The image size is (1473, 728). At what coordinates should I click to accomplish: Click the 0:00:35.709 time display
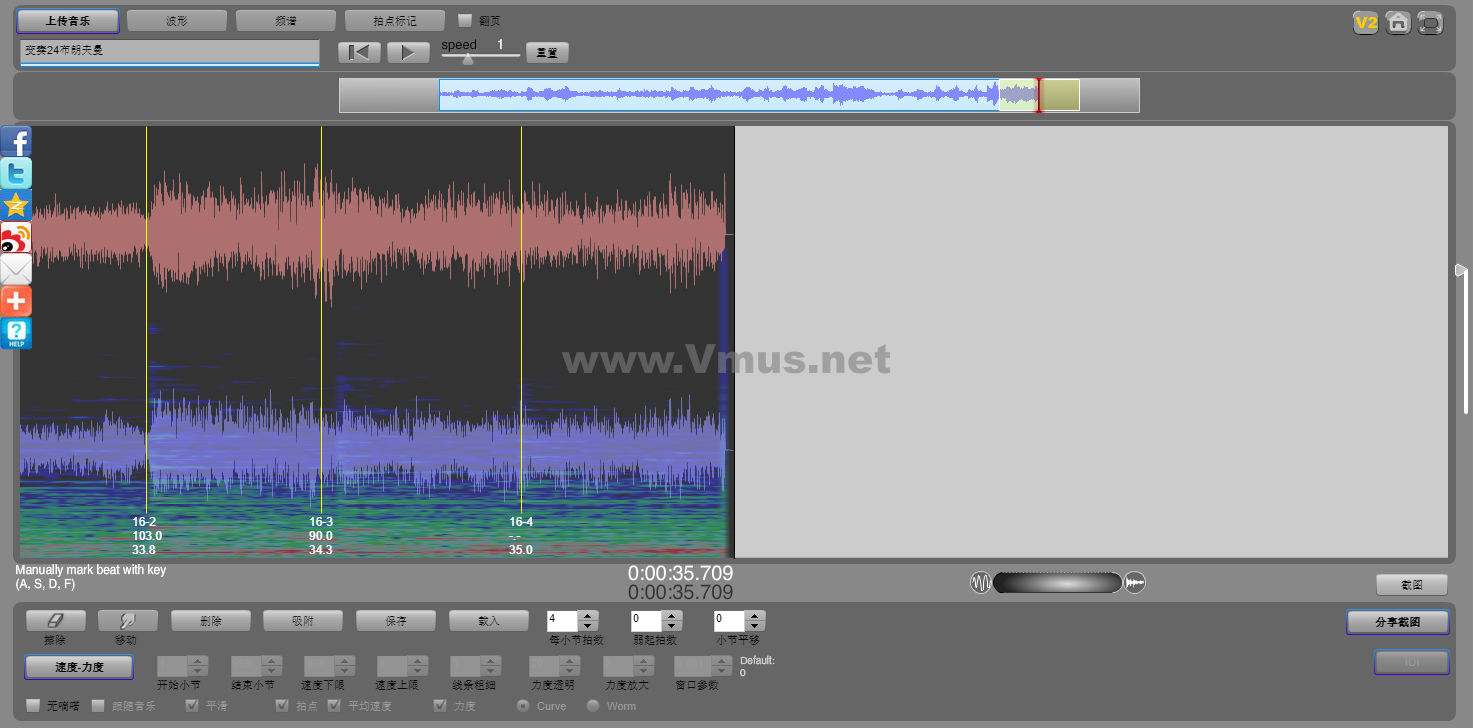click(x=680, y=573)
